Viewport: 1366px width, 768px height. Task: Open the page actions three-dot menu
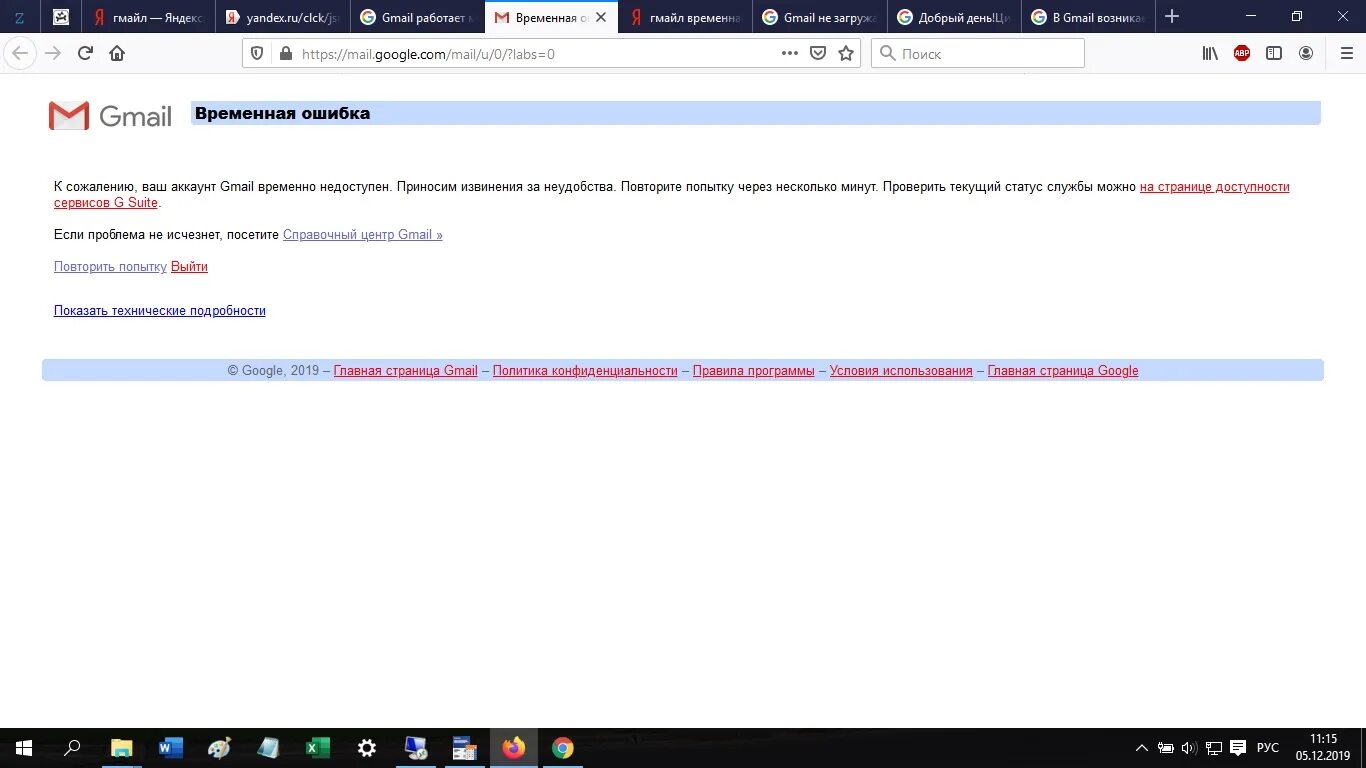790,54
